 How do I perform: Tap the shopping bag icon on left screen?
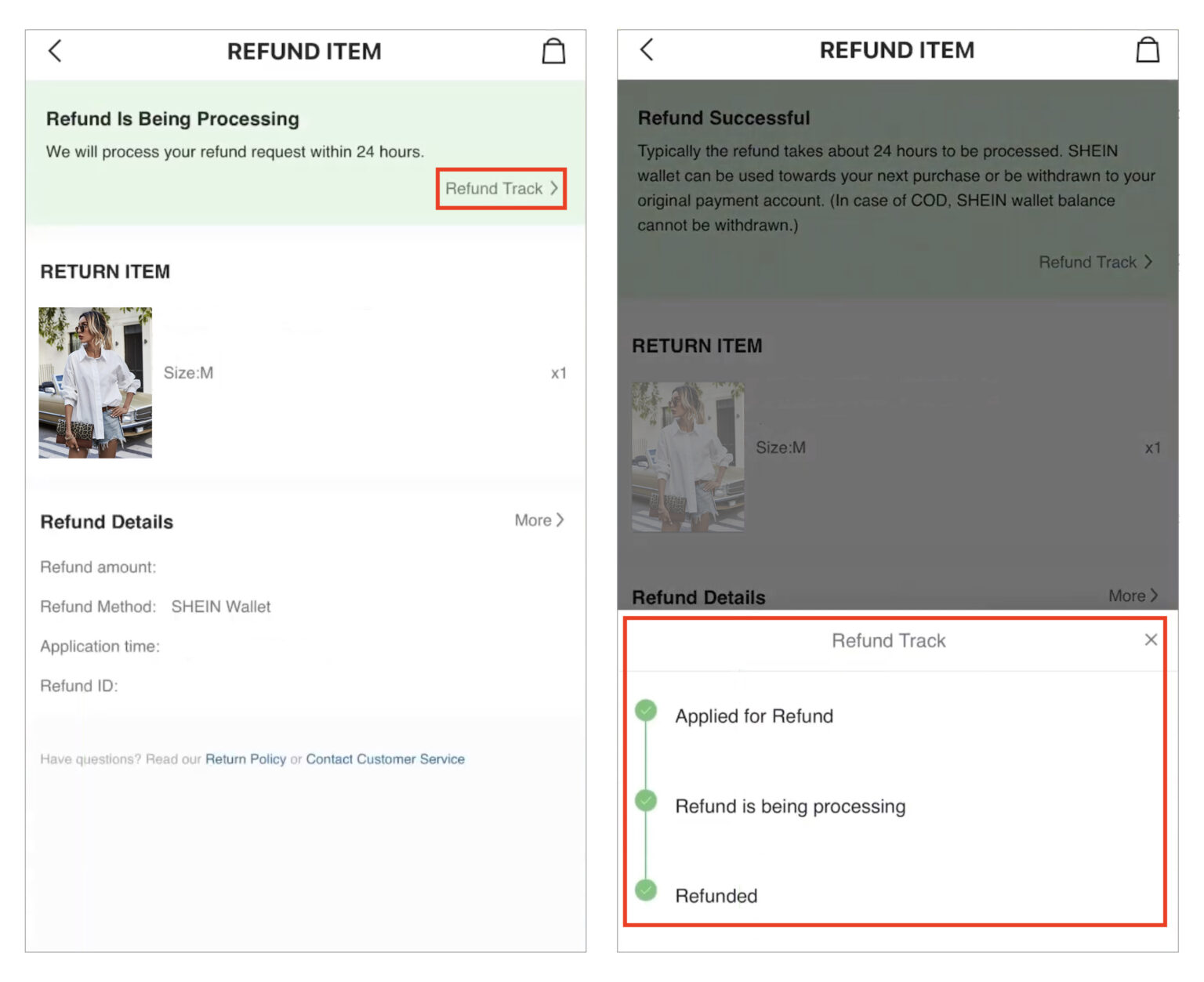click(553, 50)
